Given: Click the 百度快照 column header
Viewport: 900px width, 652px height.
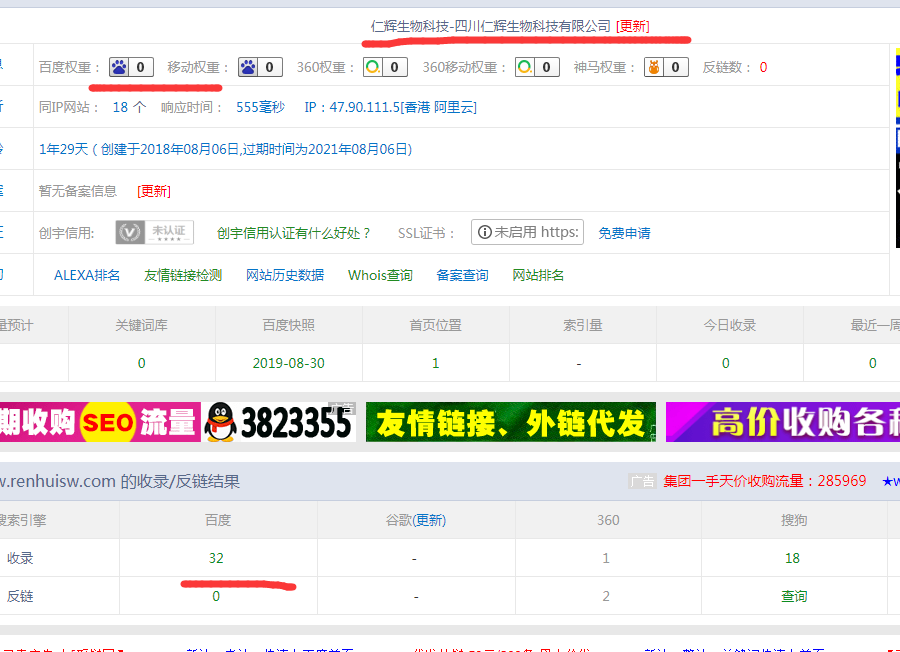Looking at the screenshot, I should click(289, 325).
